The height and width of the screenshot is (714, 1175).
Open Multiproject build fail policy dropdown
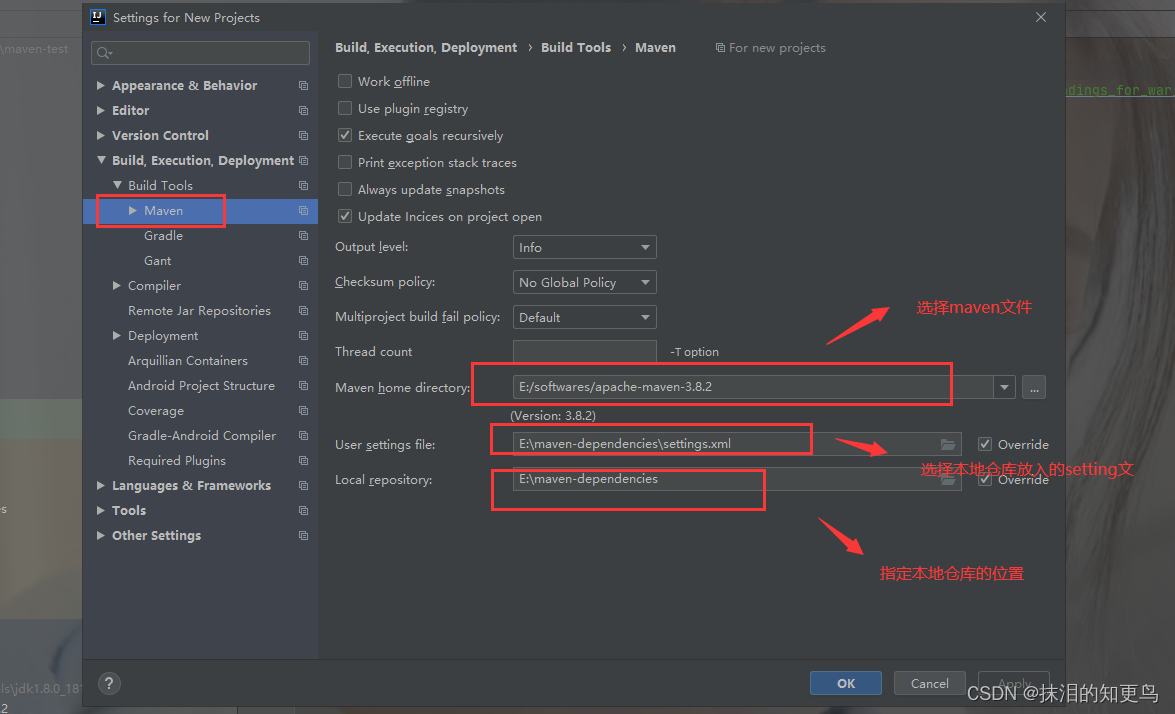(585, 317)
